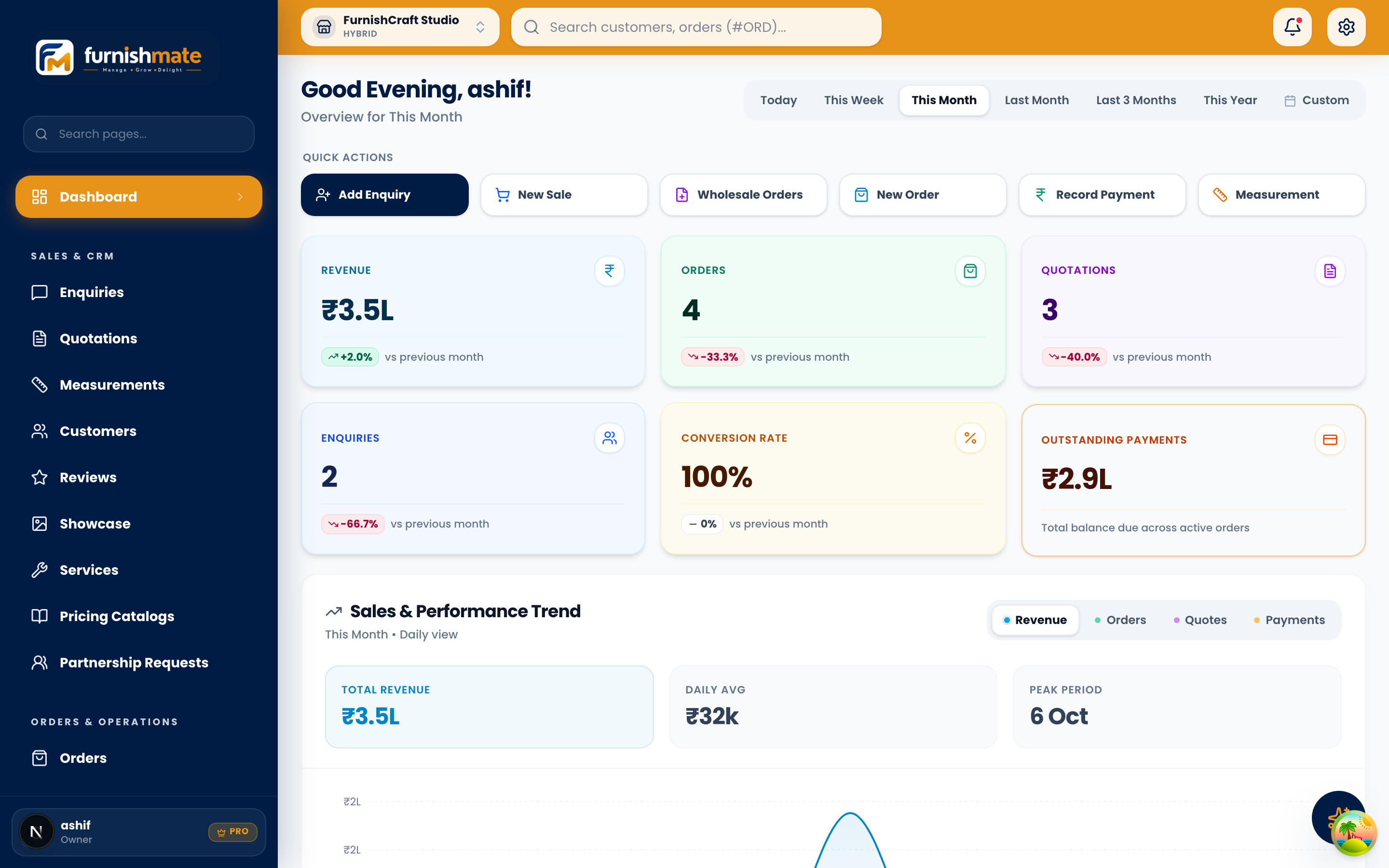Go to Measurements page in sidebar

click(138, 385)
